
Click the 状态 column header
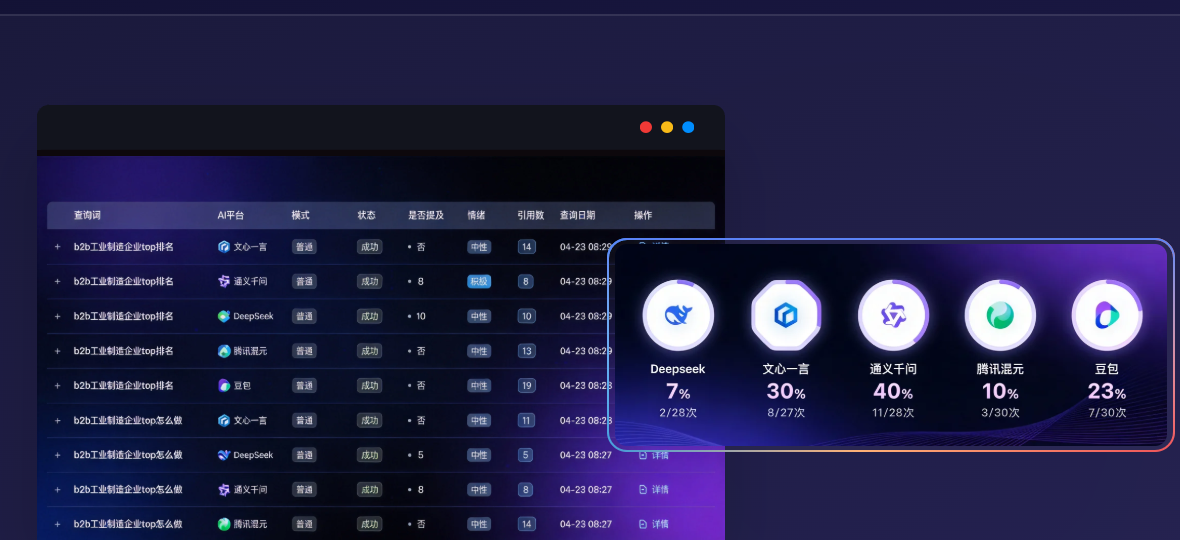tap(366, 215)
